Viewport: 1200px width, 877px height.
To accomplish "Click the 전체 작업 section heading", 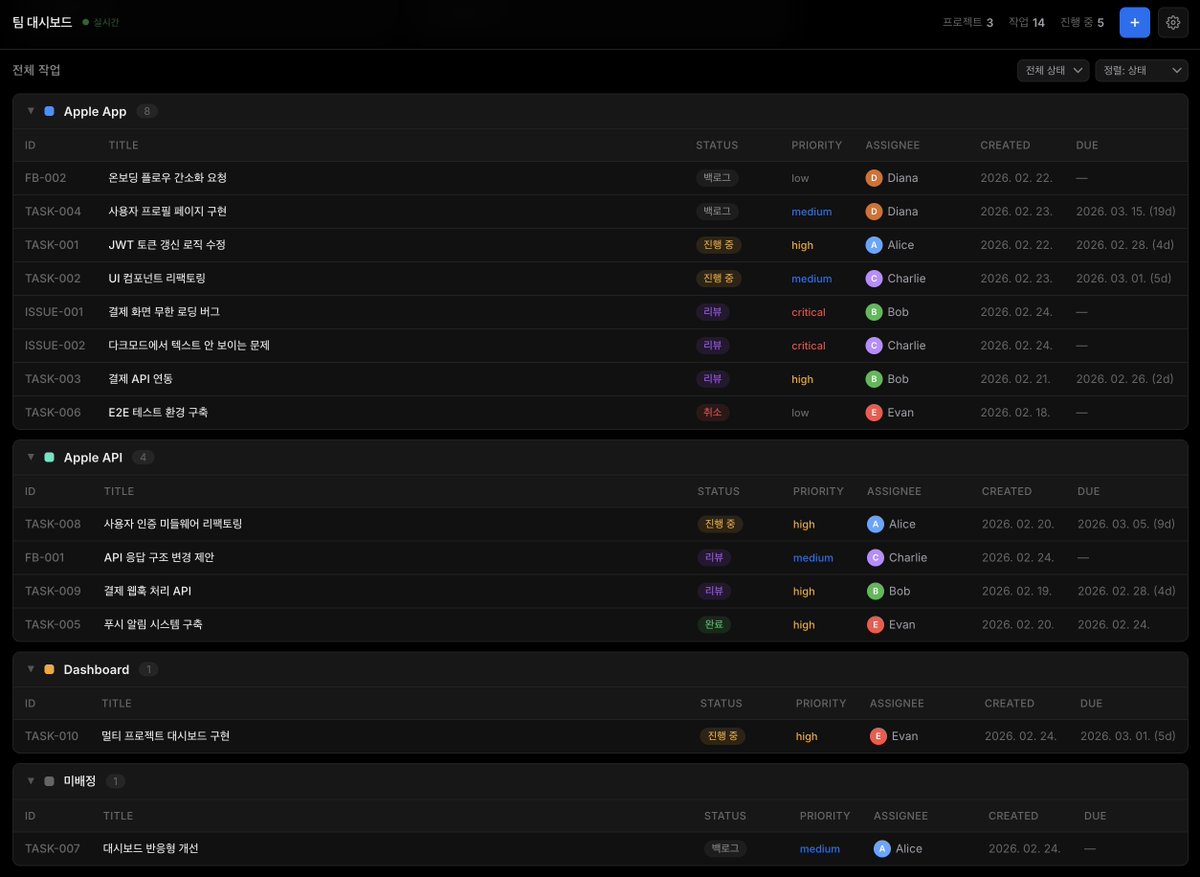I will [36, 70].
